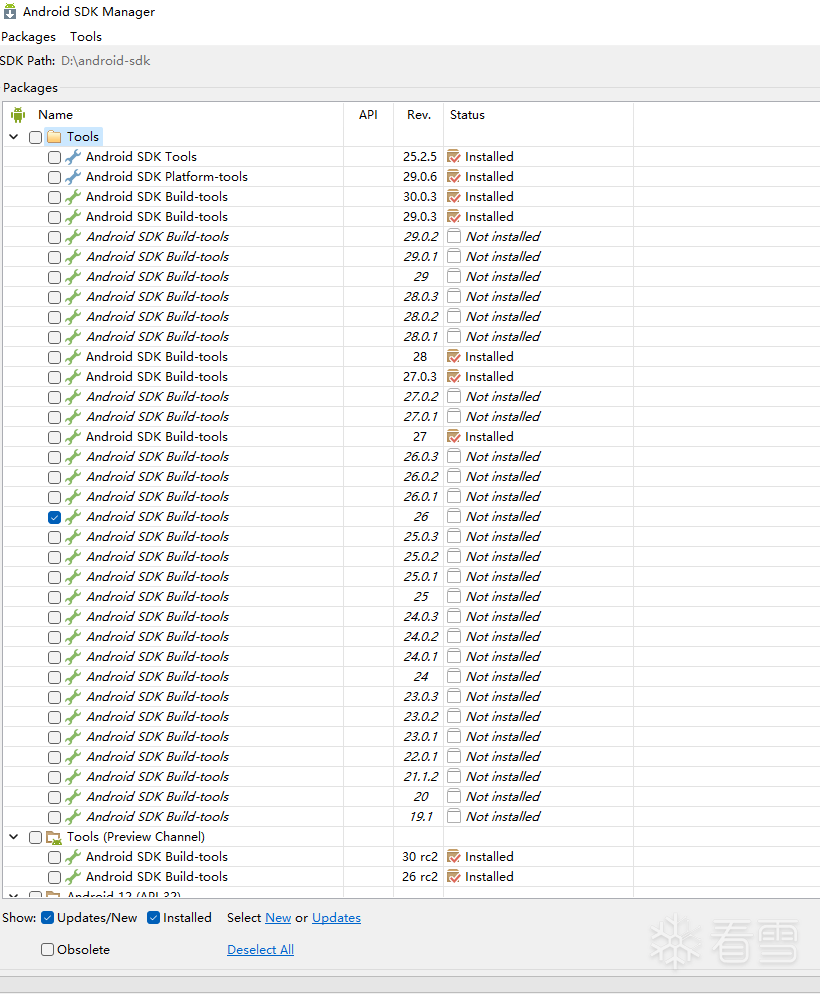The height and width of the screenshot is (994, 820).
Task: Click the Build-tools 30 rc2 wrench icon
Action: (73, 857)
